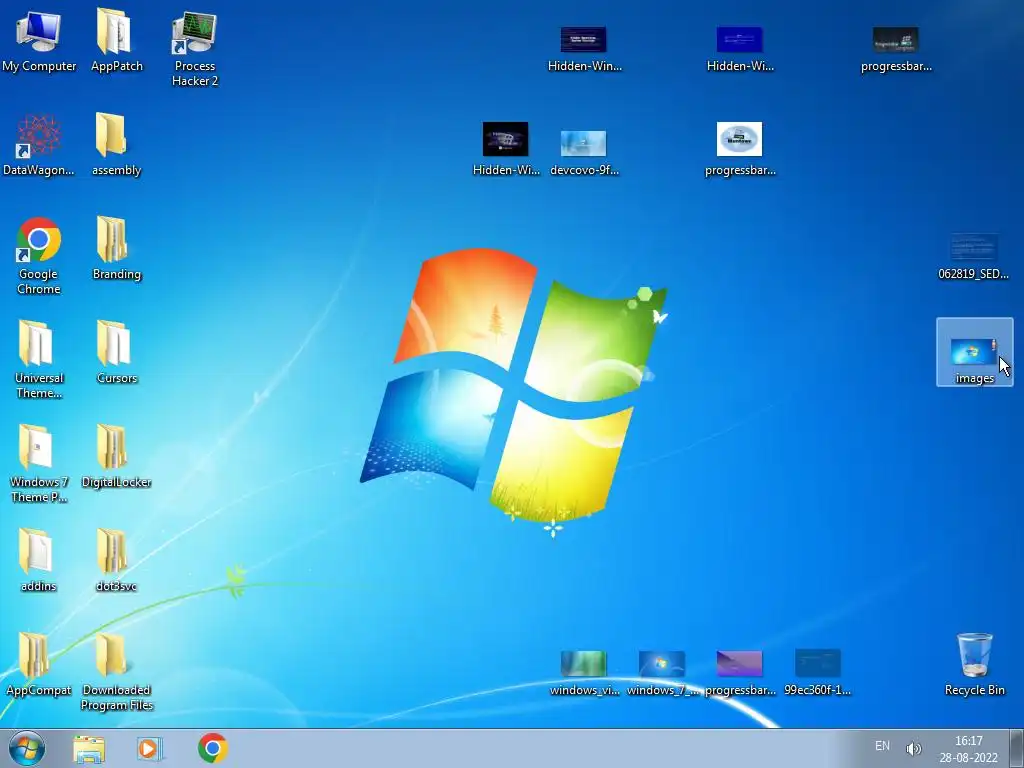Select the Downloaded Program Files folder
This screenshot has height=768, width=1024.
116,671
